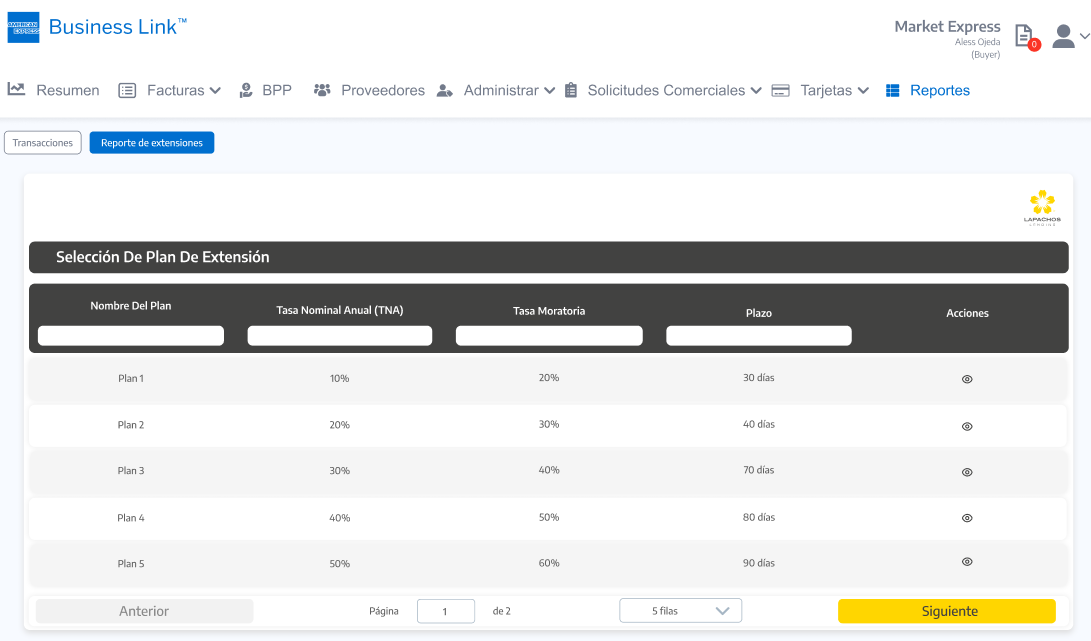Open the BPP section
The width and height of the screenshot is (1091, 641).
[265, 90]
